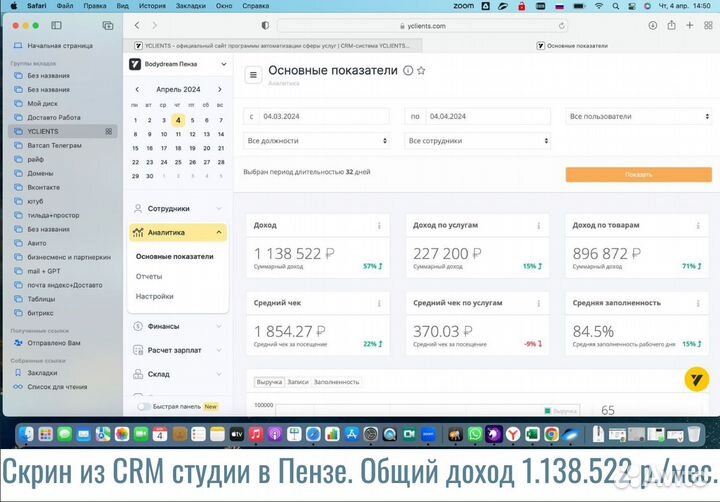Click the end date field 04.04.2024
The width and height of the screenshot is (720, 502).
coord(478,117)
